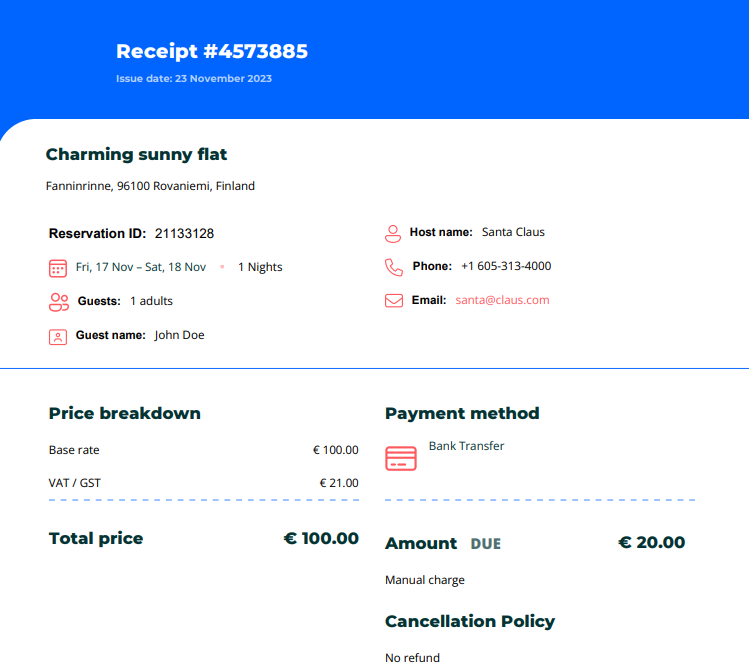The height and width of the screenshot is (669, 749).
Task: Click the guest name person icon
Action: [58, 336]
